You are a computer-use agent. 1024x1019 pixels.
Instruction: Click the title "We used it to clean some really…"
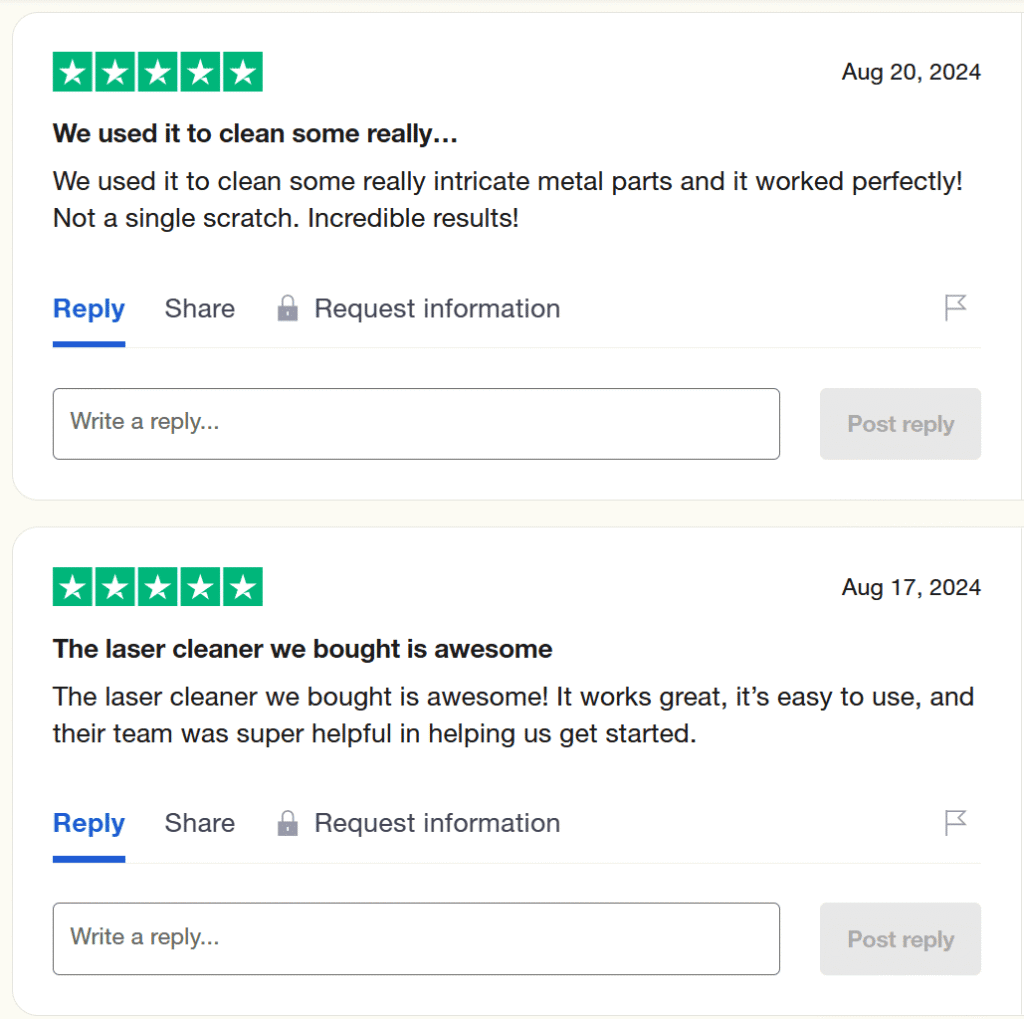[x=255, y=134]
